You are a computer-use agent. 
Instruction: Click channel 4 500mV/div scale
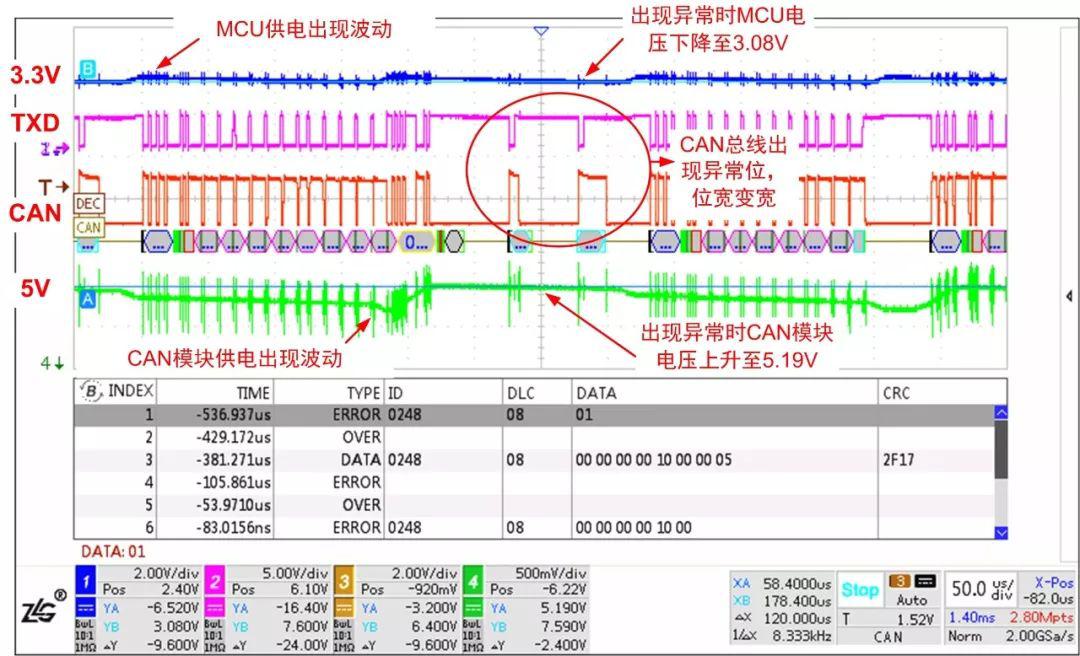(551, 573)
